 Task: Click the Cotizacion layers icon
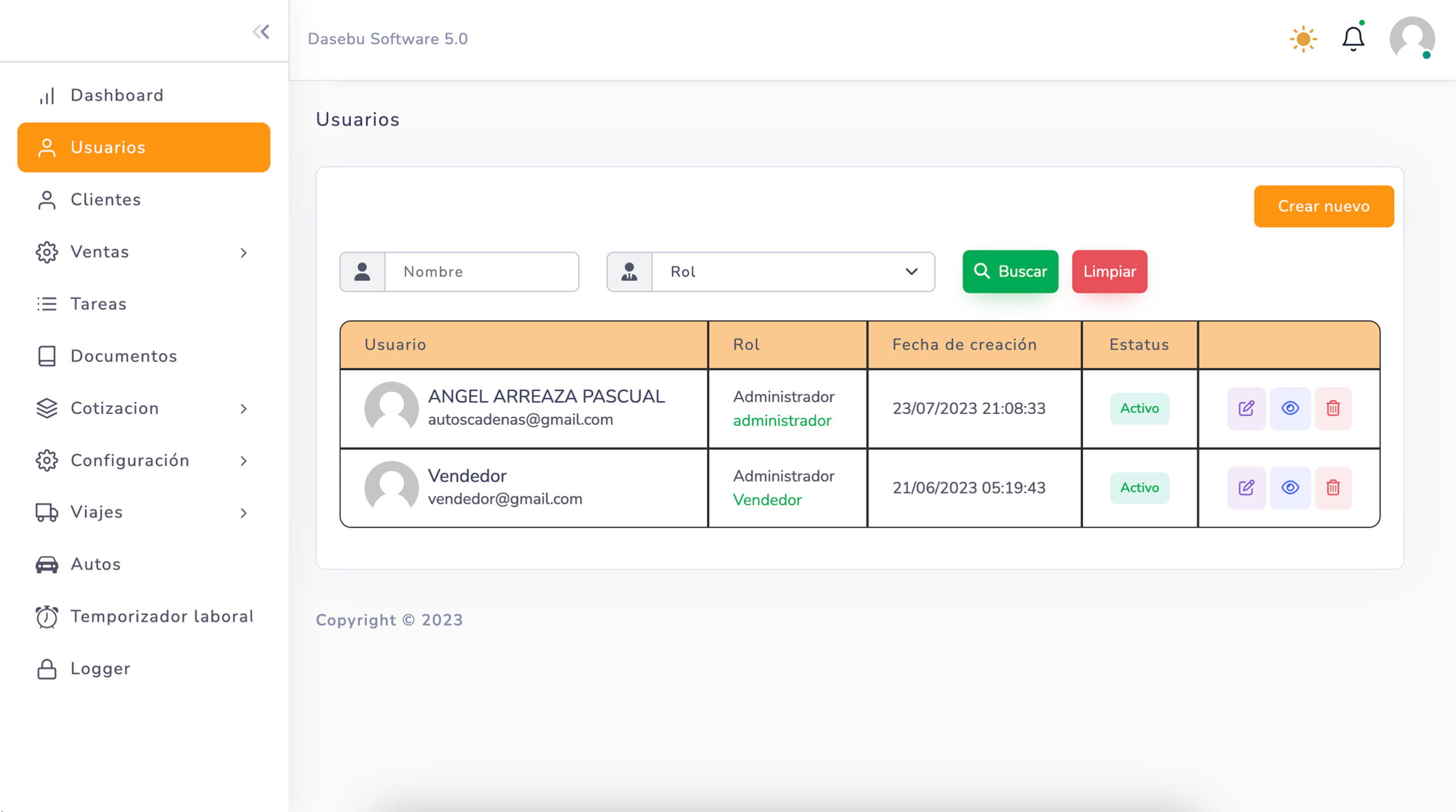pyautogui.click(x=47, y=408)
